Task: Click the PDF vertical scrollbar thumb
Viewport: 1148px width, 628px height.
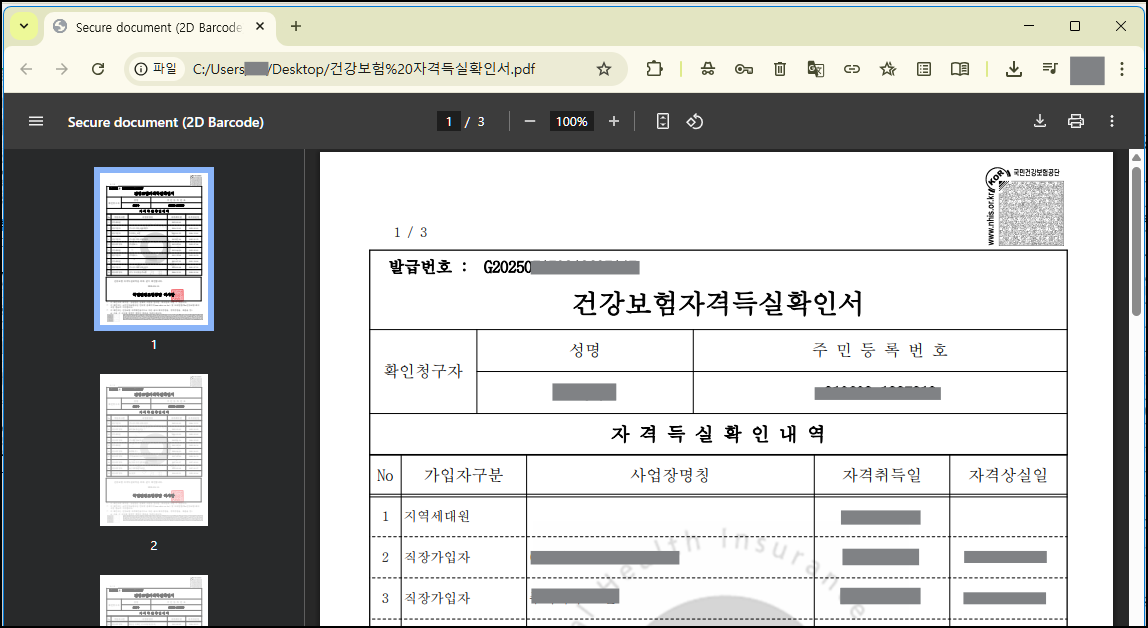Action: (x=1136, y=242)
